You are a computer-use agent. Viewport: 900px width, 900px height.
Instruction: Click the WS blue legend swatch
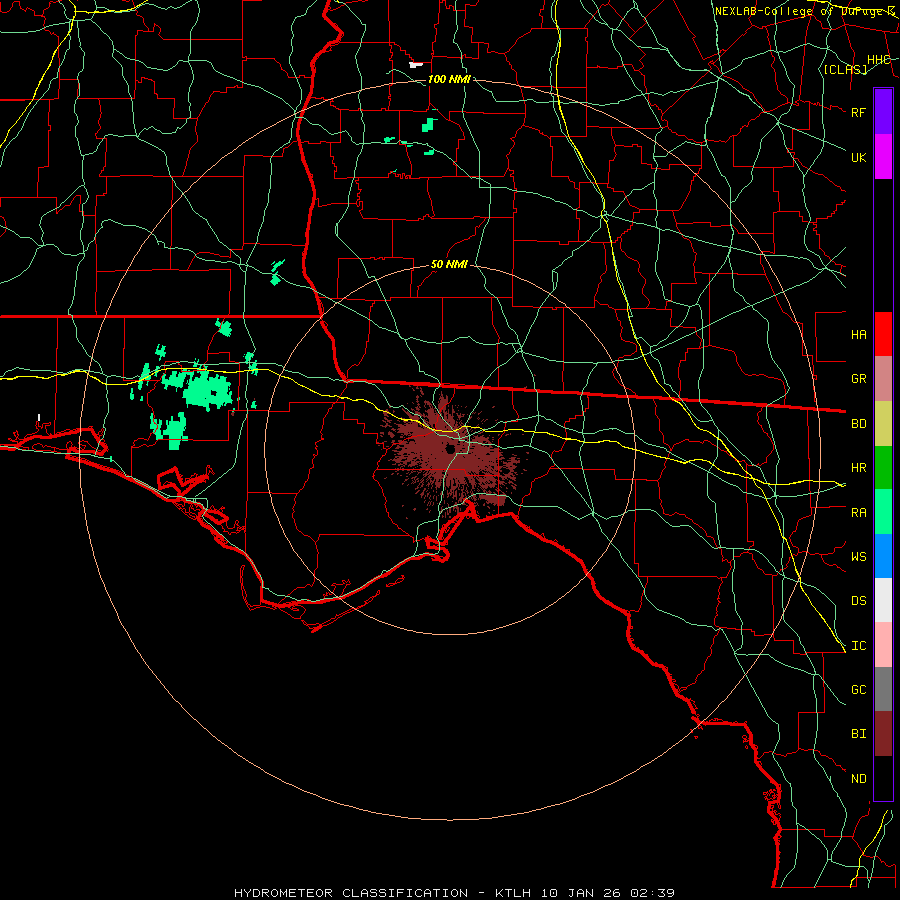click(x=883, y=556)
